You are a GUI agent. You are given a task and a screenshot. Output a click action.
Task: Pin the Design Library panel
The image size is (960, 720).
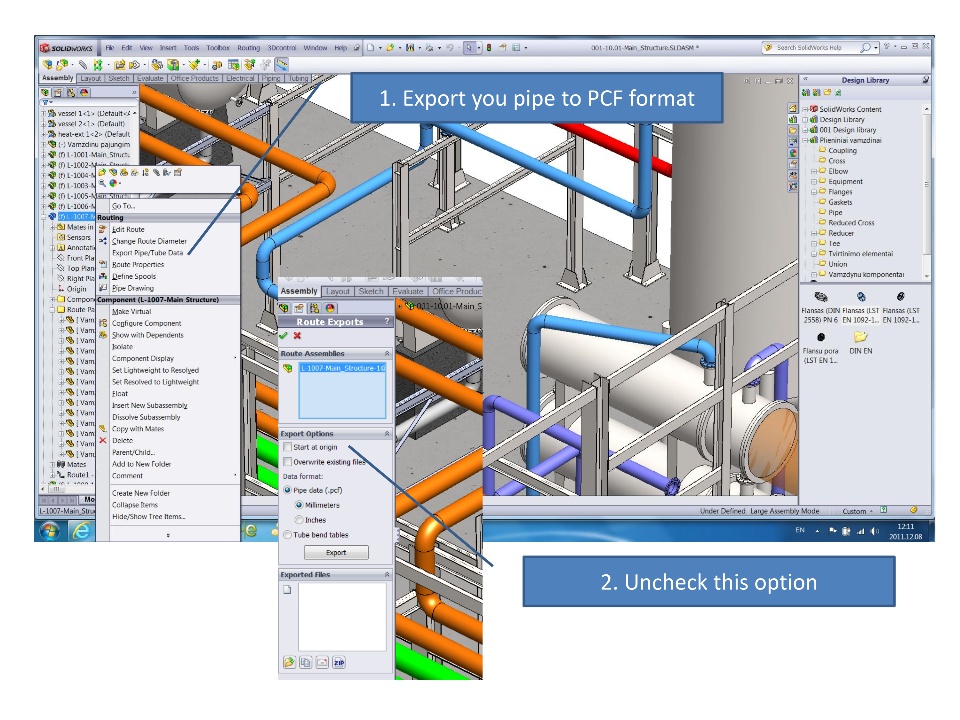pyautogui.click(x=925, y=80)
